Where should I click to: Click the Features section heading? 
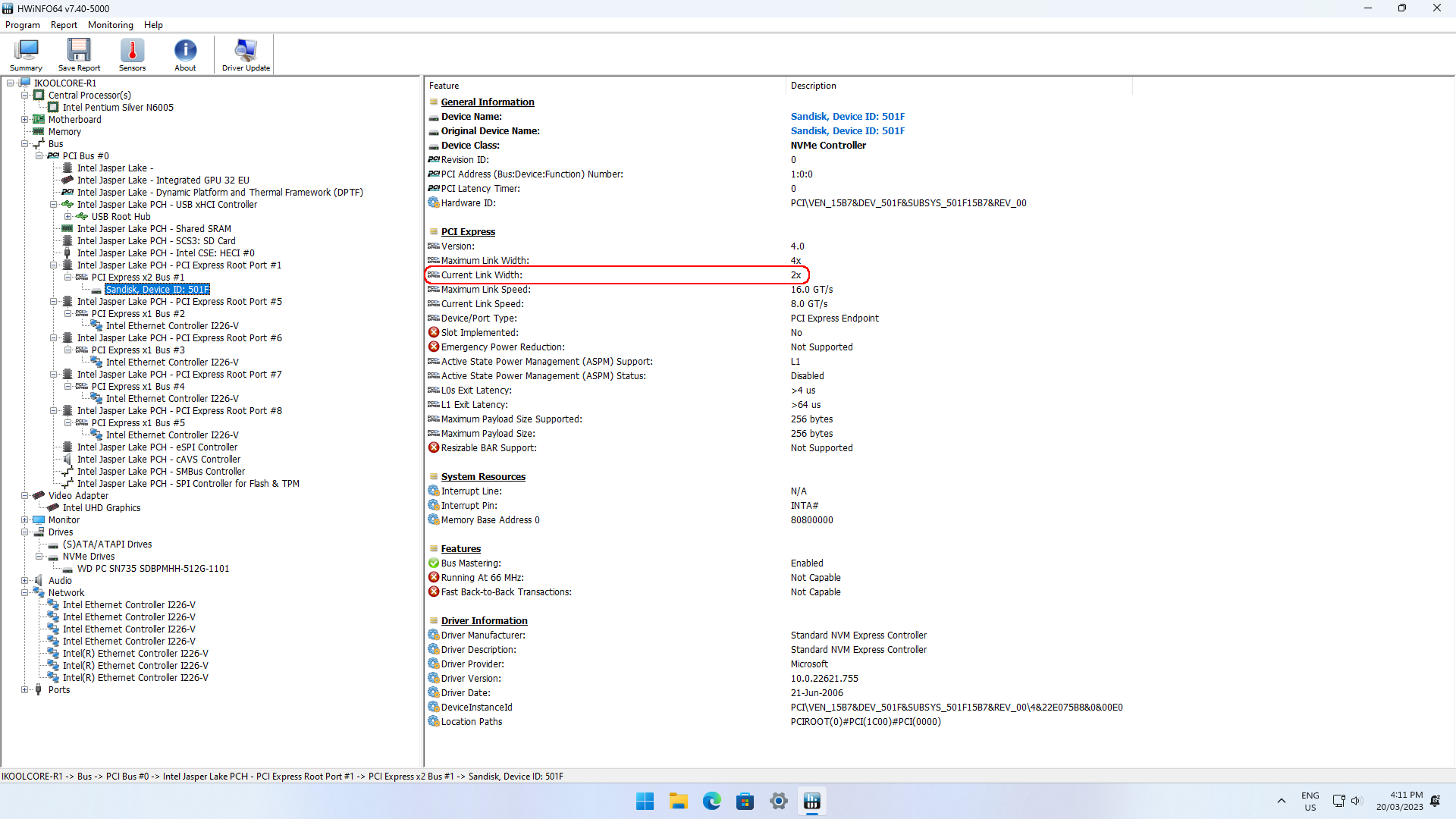(x=461, y=549)
